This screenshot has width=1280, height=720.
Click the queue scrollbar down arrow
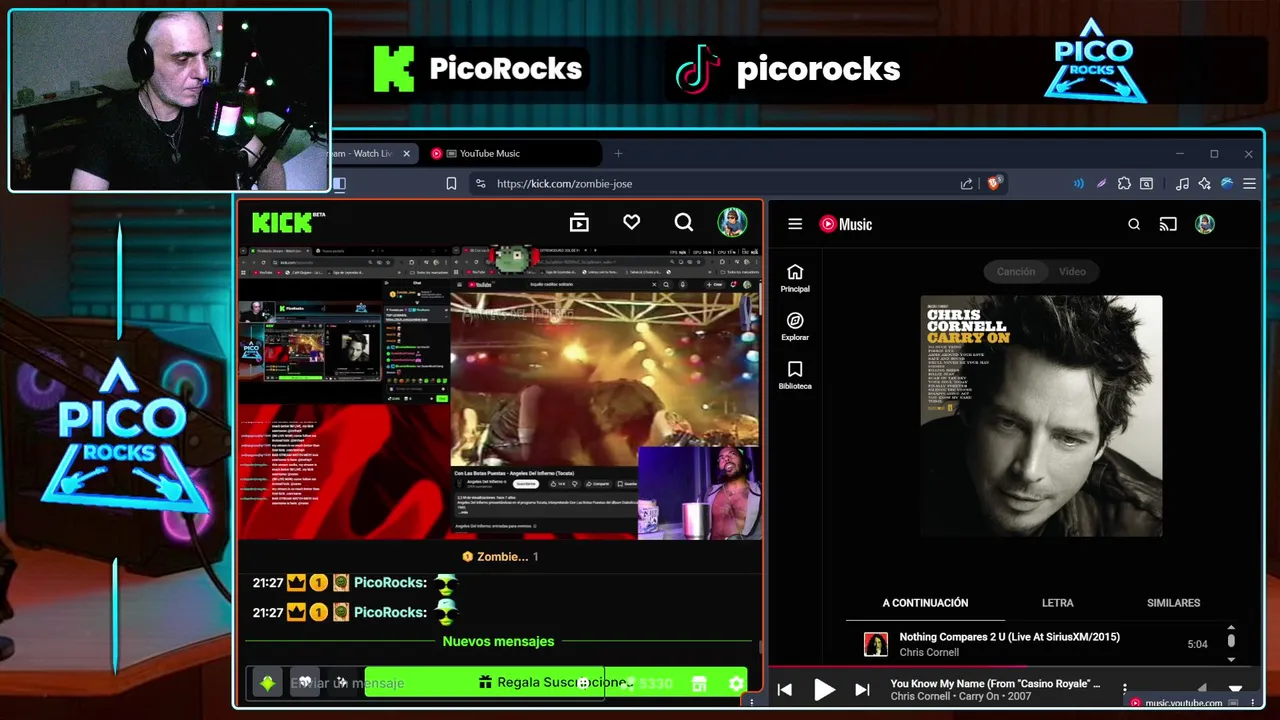pos(1231,659)
